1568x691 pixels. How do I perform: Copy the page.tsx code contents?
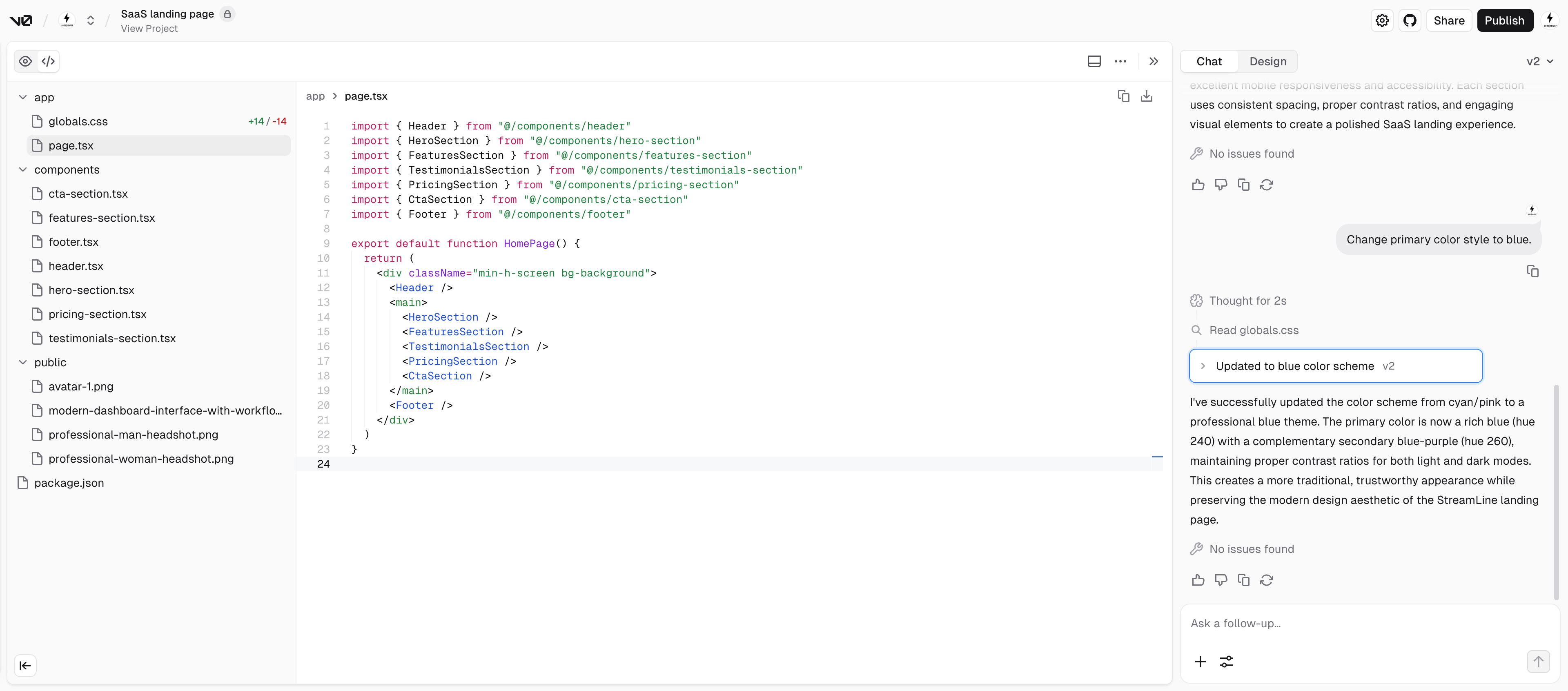pyautogui.click(x=1123, y=96)
